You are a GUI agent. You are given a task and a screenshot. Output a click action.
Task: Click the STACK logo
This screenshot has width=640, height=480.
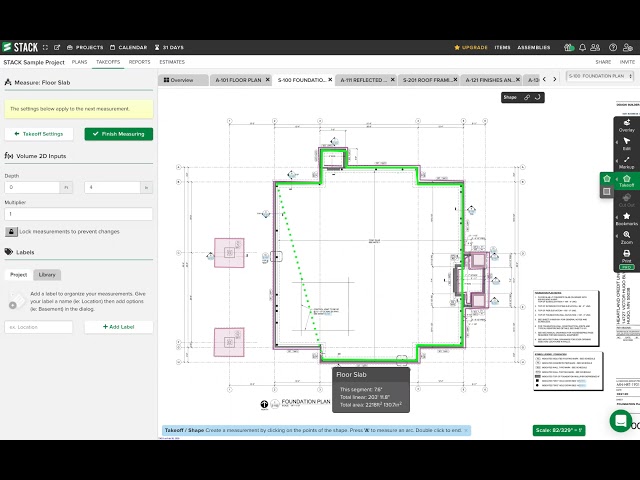pyautogui.click(x=20, y=47)
